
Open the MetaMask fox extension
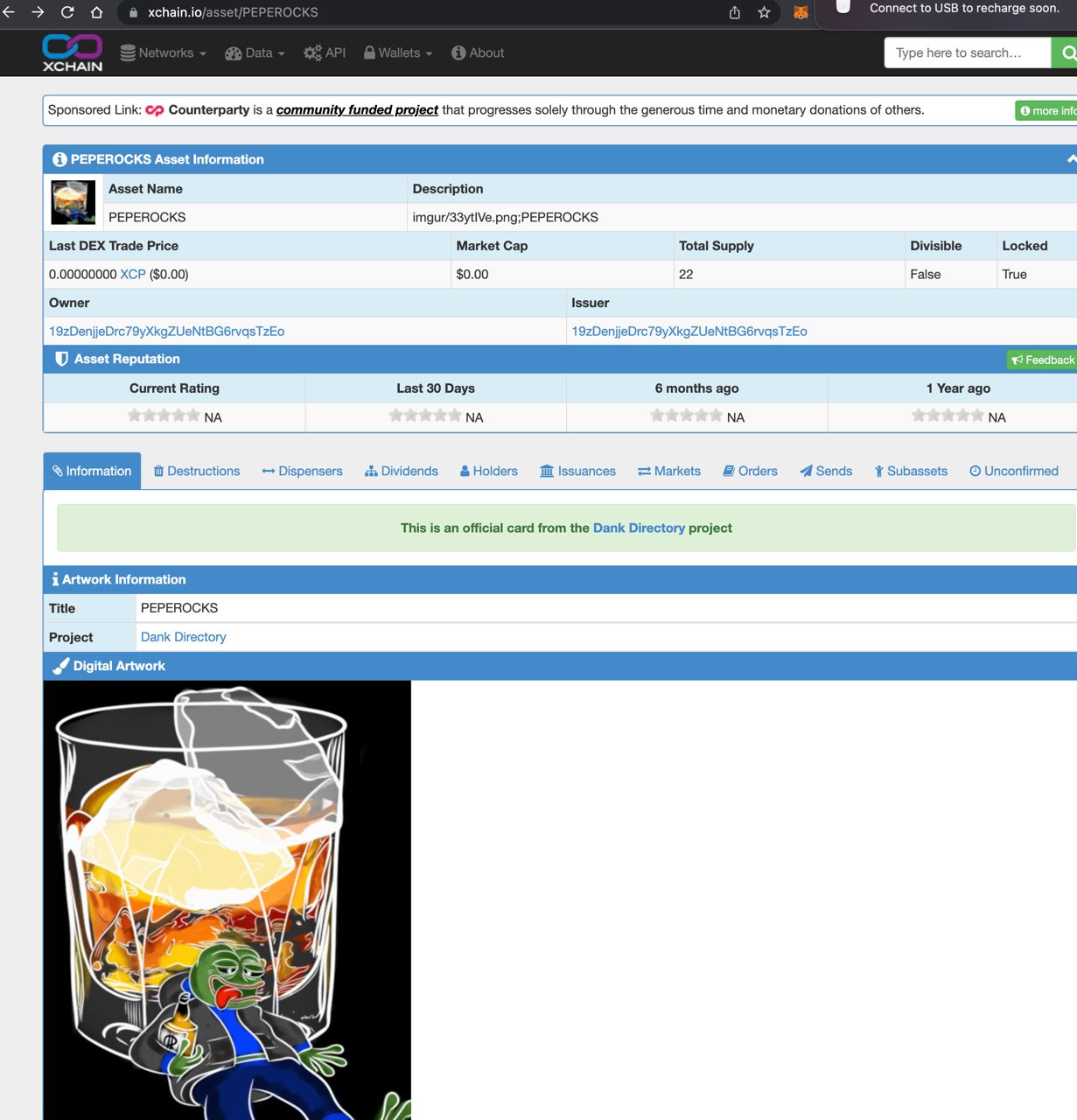(x=801, y=12)
